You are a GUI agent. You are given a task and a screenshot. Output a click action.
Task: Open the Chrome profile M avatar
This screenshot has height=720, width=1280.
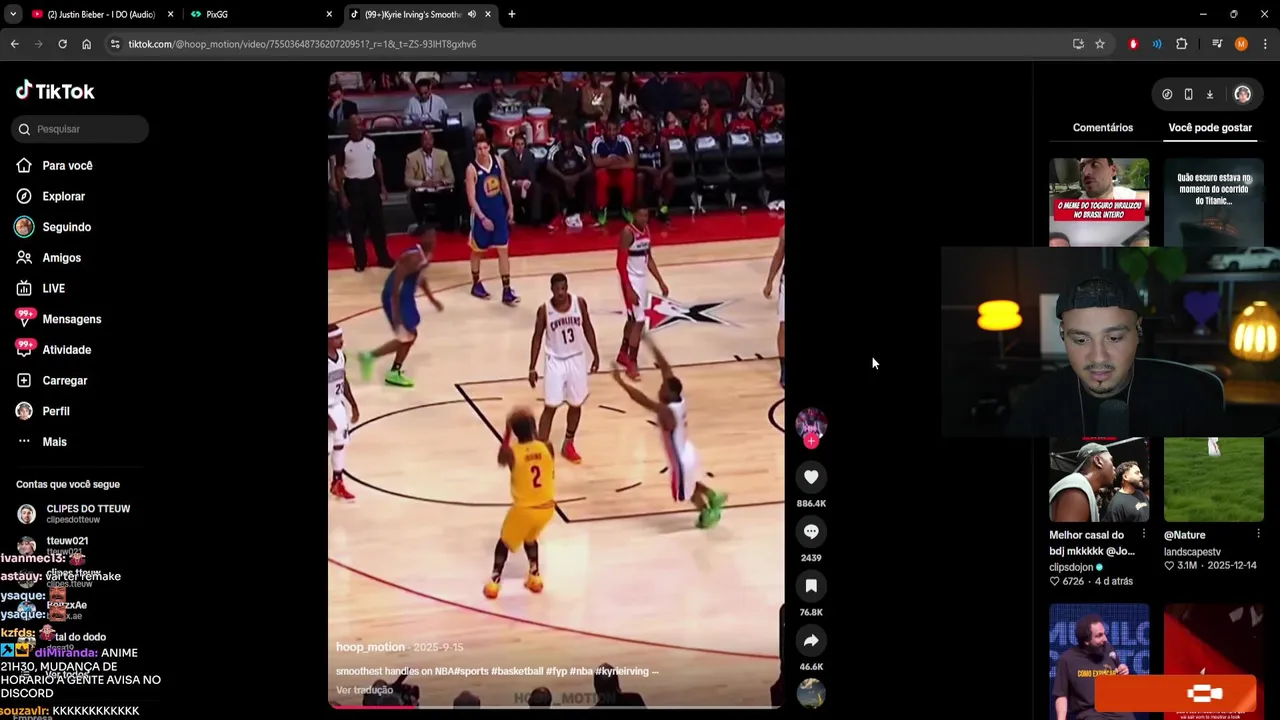1241,44
